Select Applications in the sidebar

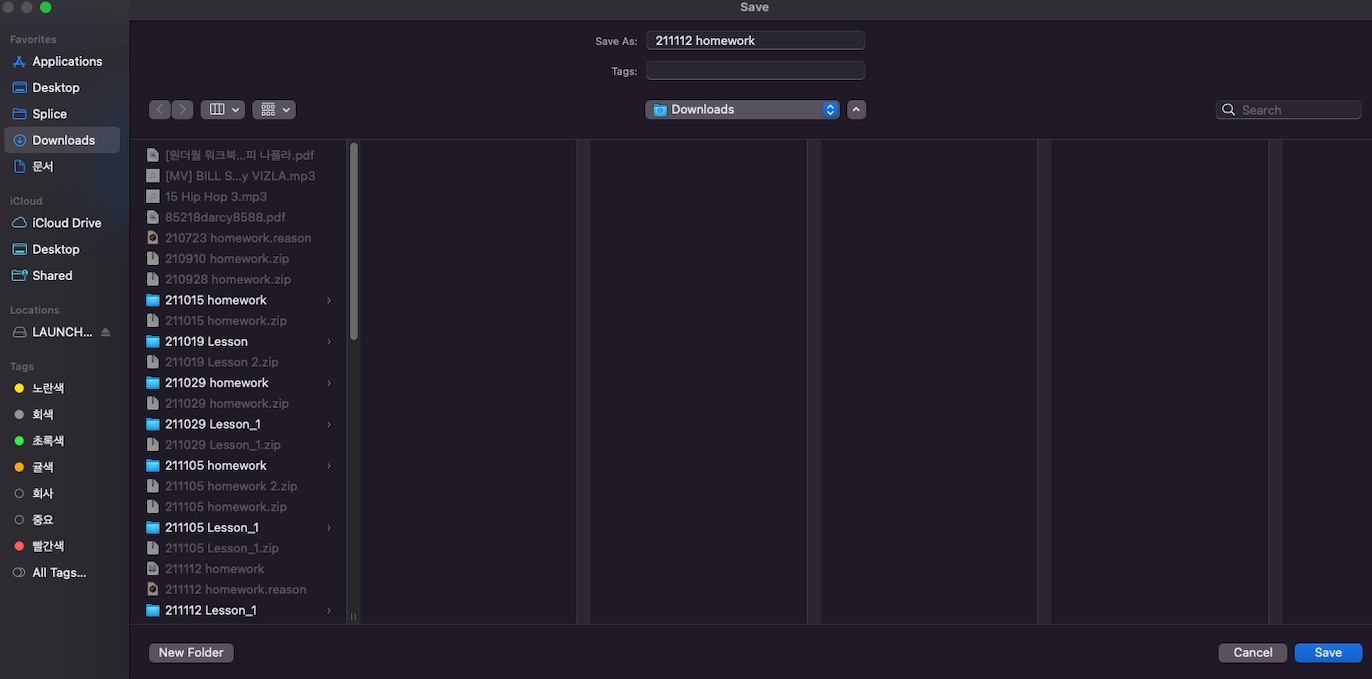point(66,61)
